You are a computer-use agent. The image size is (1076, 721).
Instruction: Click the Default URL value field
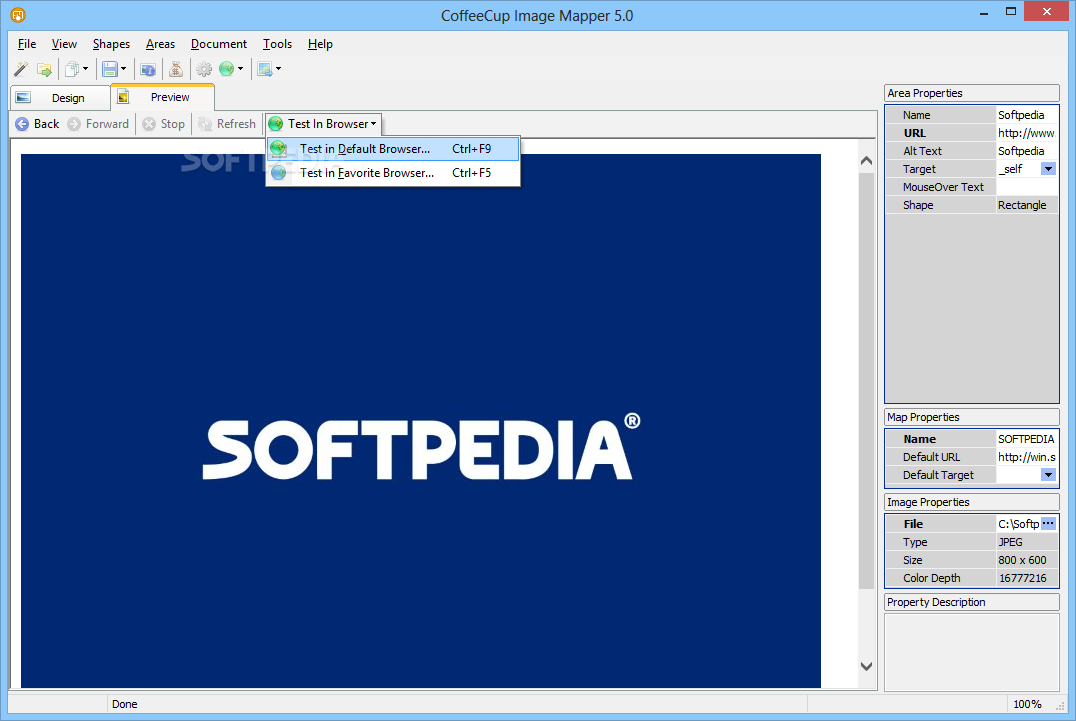pyautogui.click(x=1027, y=457)
